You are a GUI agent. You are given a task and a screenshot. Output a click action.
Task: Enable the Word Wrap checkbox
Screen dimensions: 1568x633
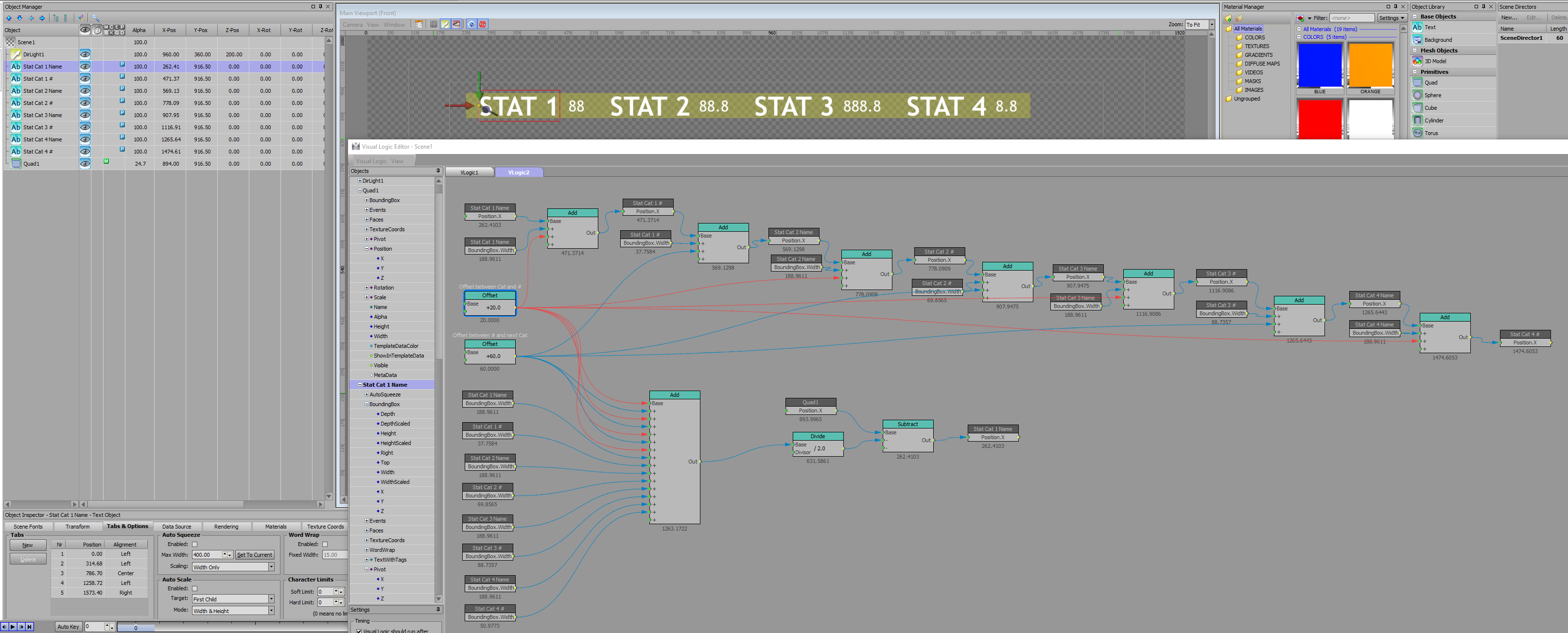click(x=324, y=544)
